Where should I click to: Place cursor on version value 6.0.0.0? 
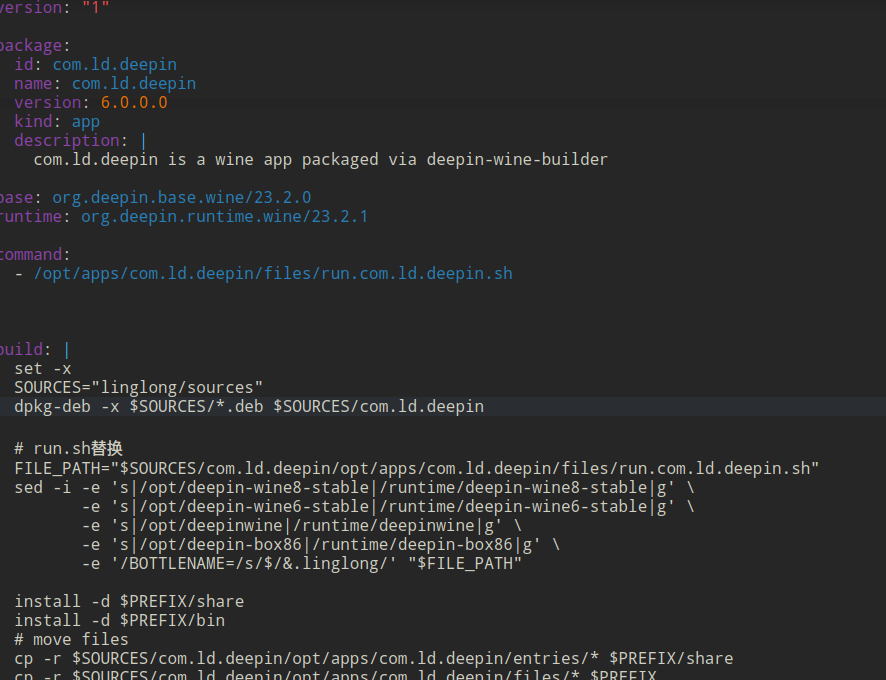(x=134, y=102)
